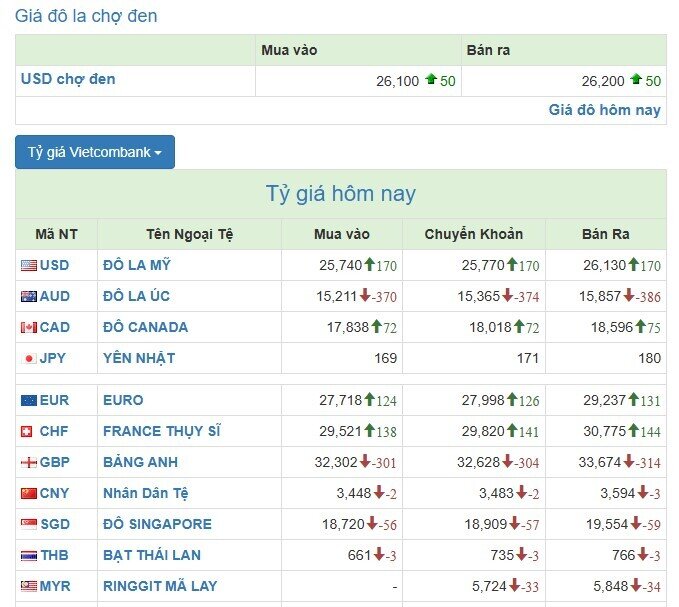Viewport: 679px width, 607px height.
Task: Open the BẢNG ANH currency link
Action: pyautogui.click(x=140, y=462)
